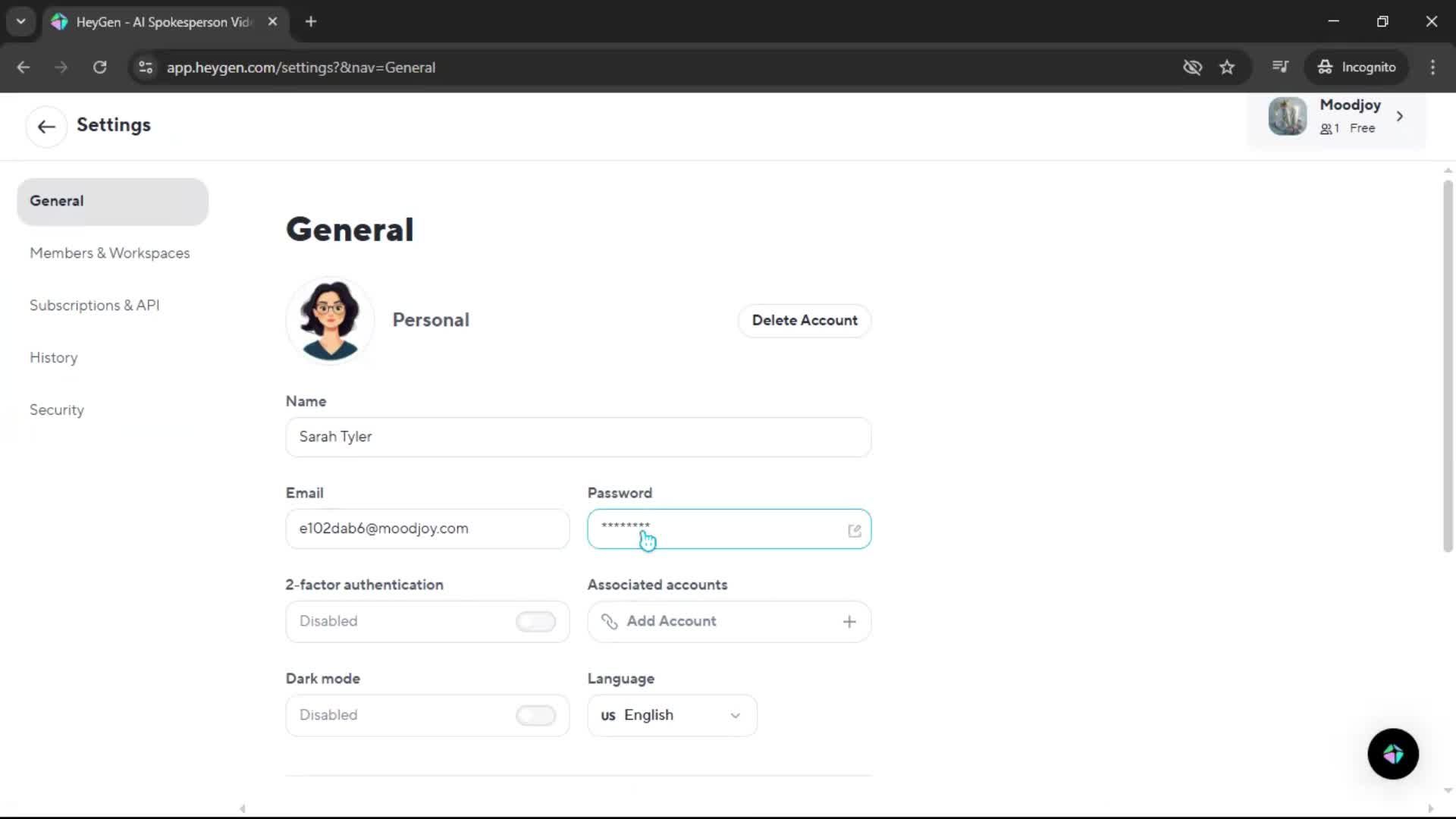This screenshot has width=1456, height=819.
Task: Toggle Dark mode switch on
Action: pos(535,715)
